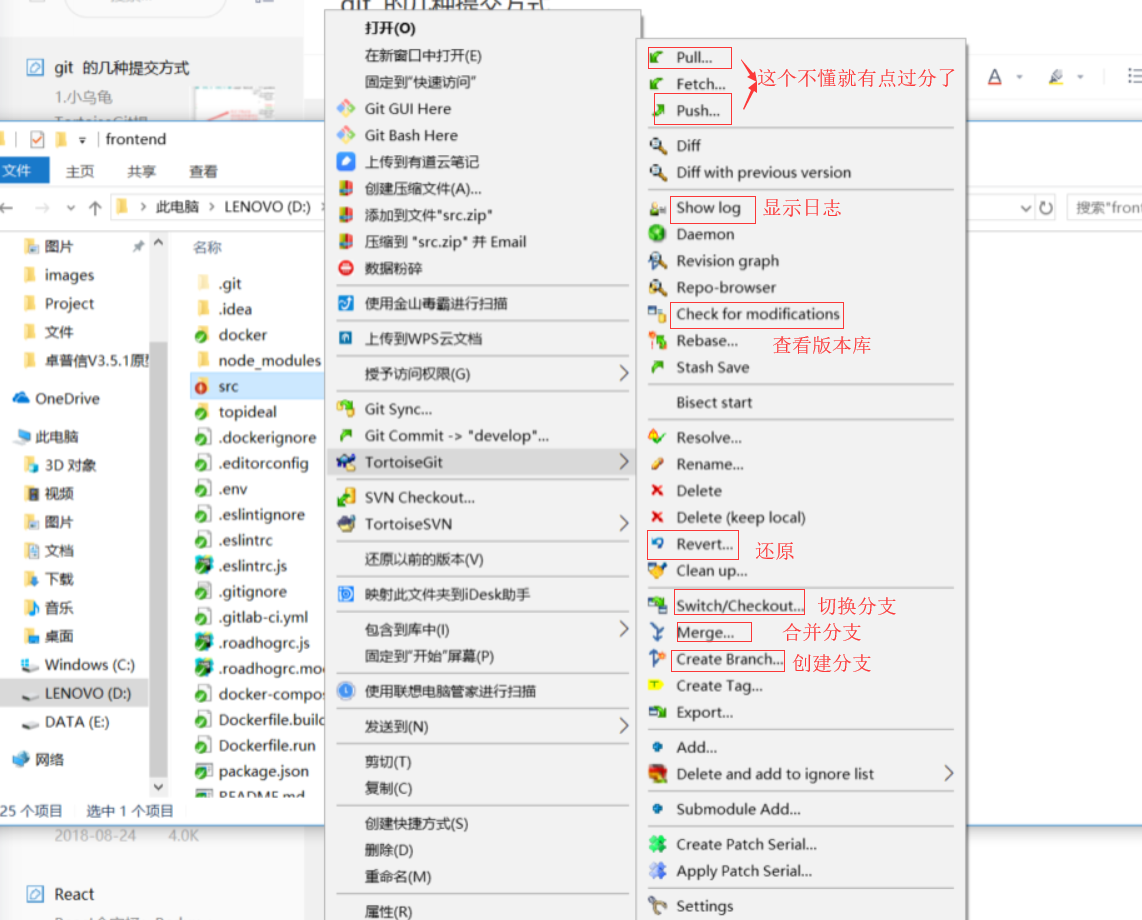Toggle the checkmark in Explorer quick access toolbar

pos(37,139)
